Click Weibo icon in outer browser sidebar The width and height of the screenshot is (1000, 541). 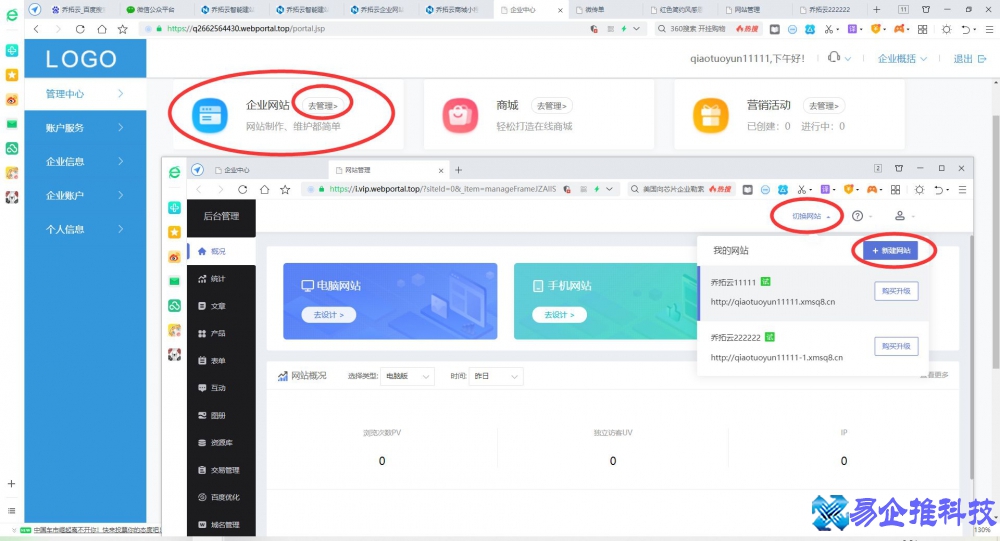click(x=11, y=100)
